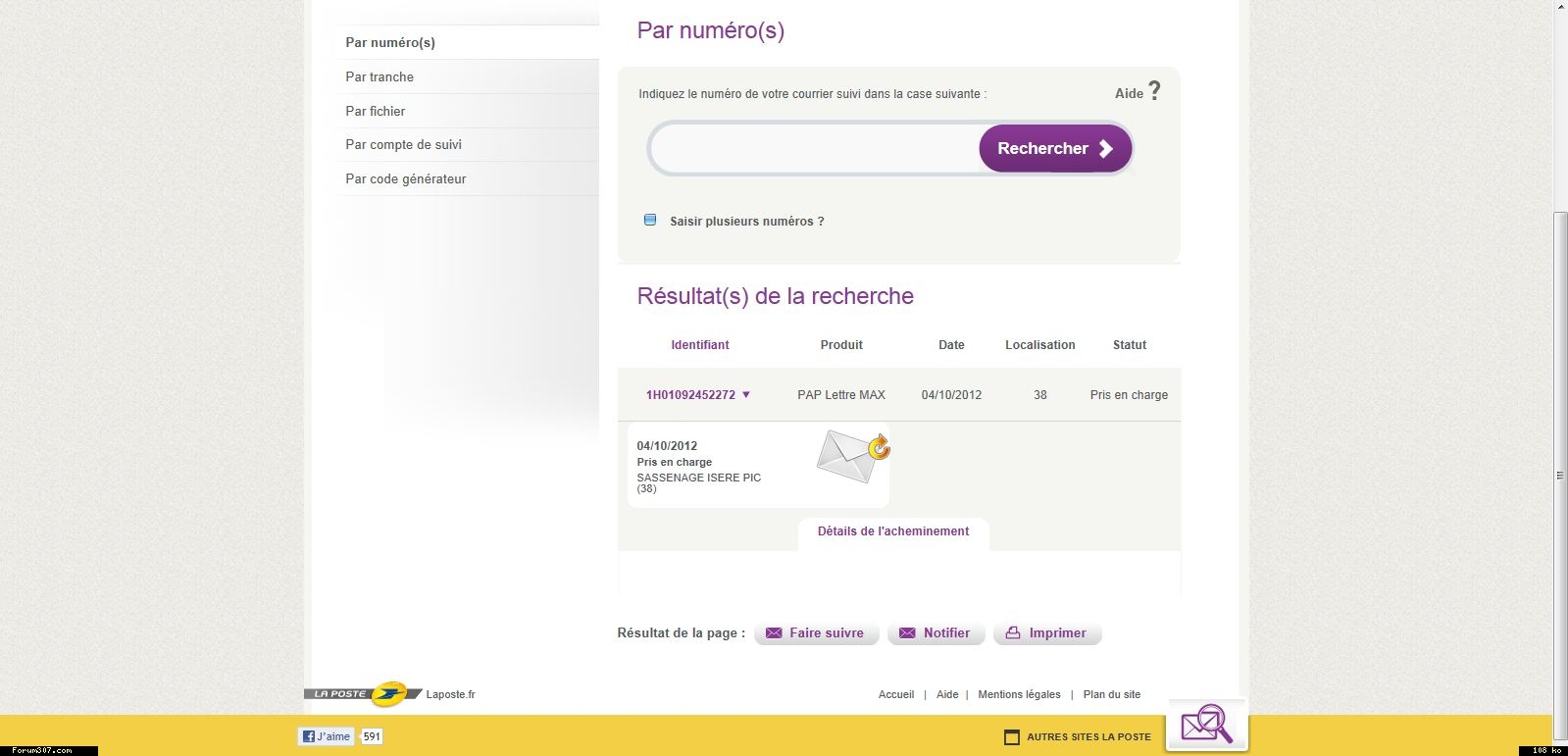Click the Faire suivre button
The width and height of the screenshot is (1568, 756).
[816, 633]
